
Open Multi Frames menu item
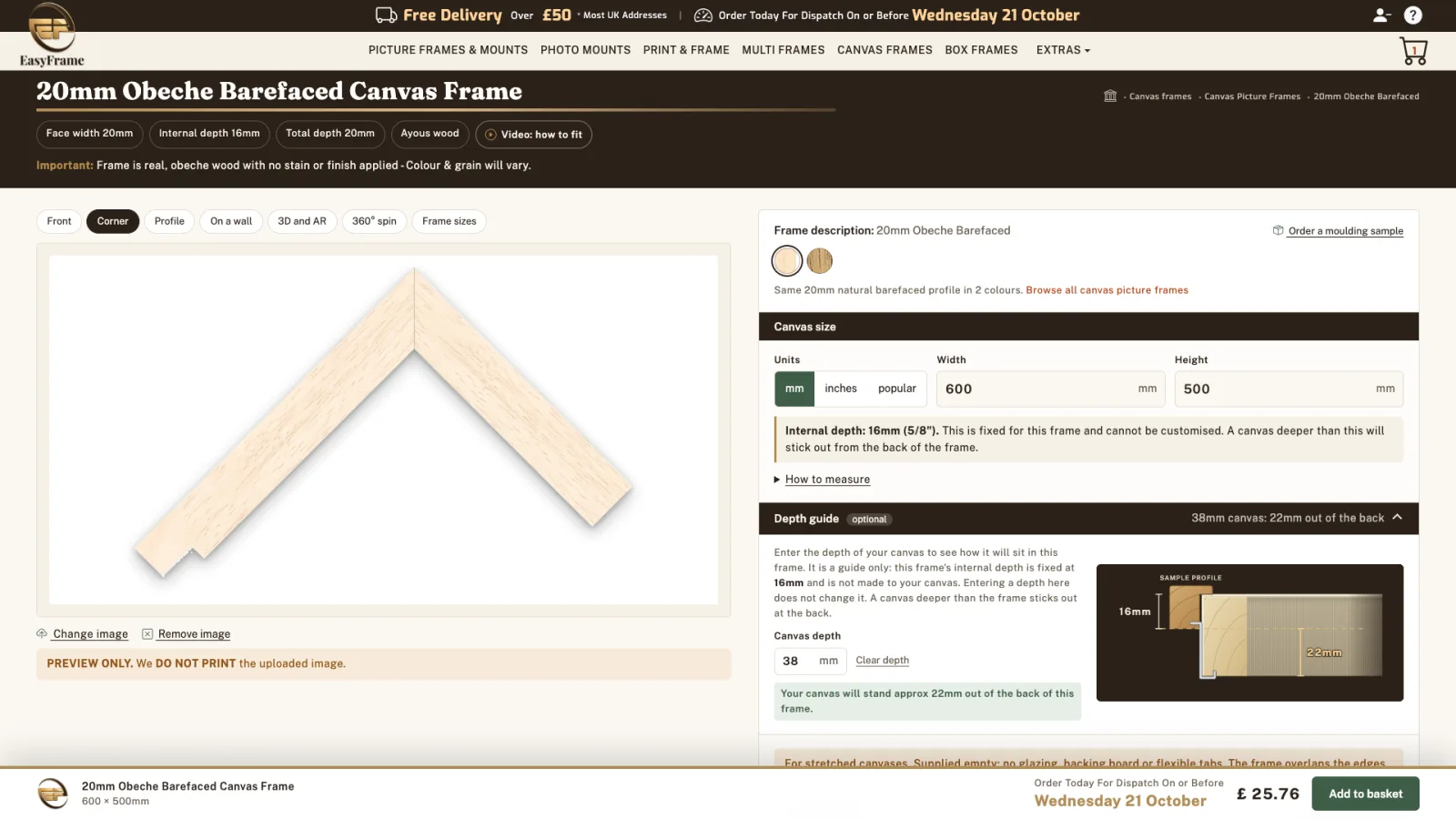pos(784,50)
